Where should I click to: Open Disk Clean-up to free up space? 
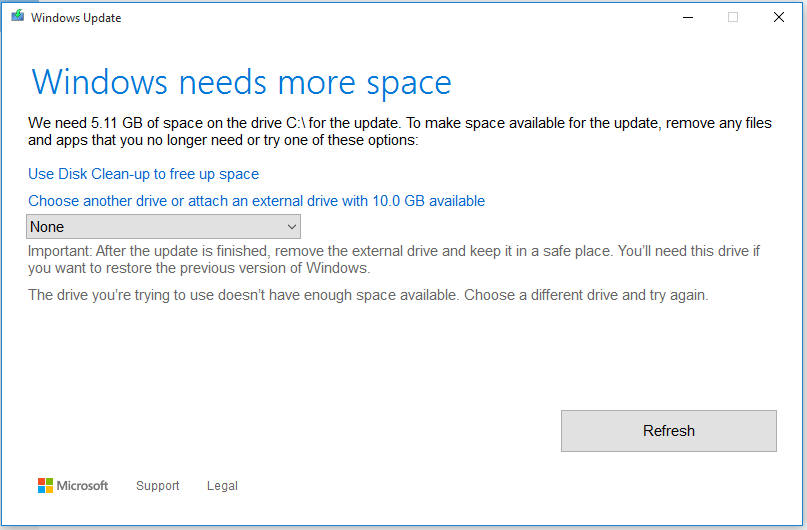(144, 174)
